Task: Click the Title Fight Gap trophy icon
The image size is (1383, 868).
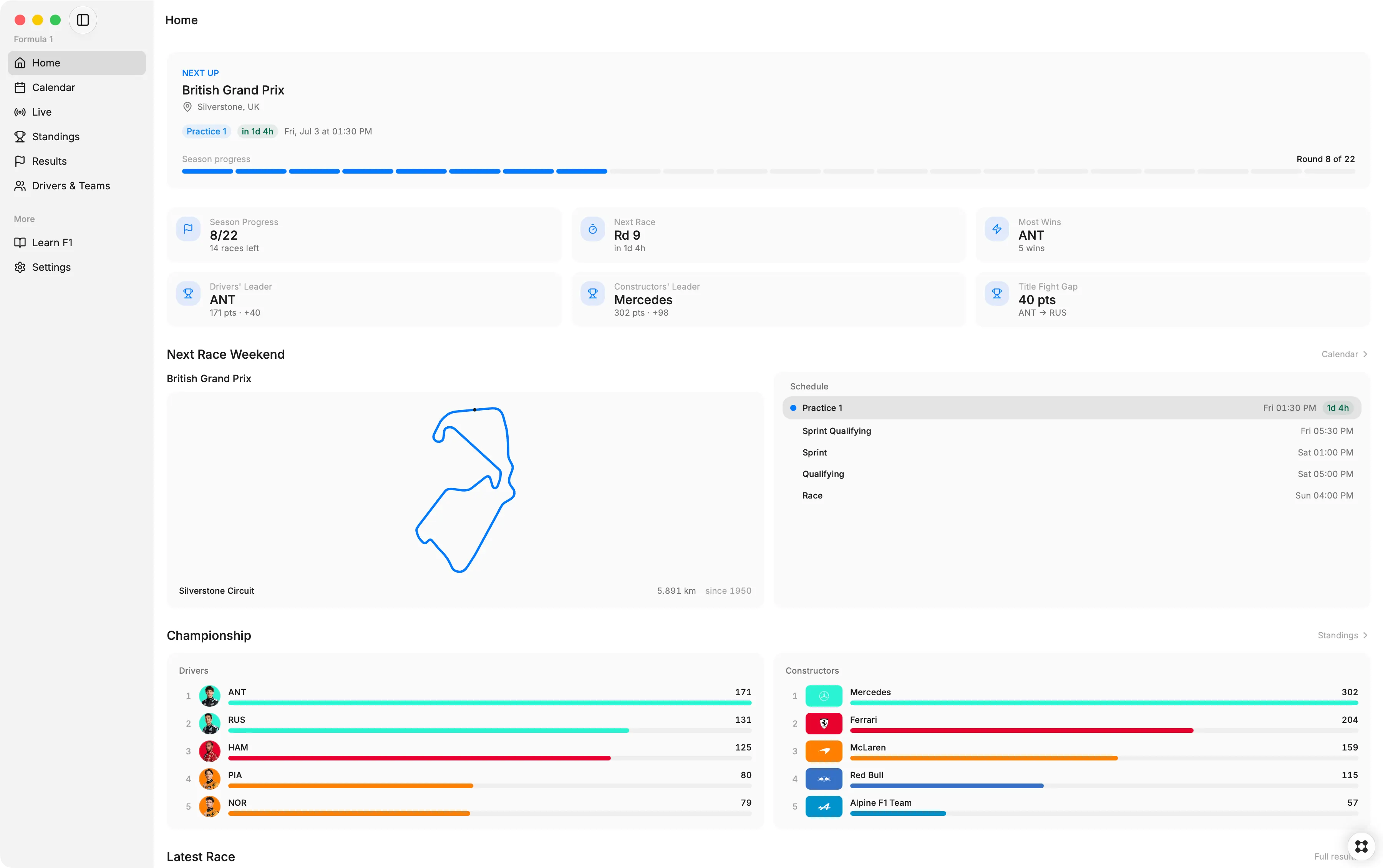Action: point(997,293)
